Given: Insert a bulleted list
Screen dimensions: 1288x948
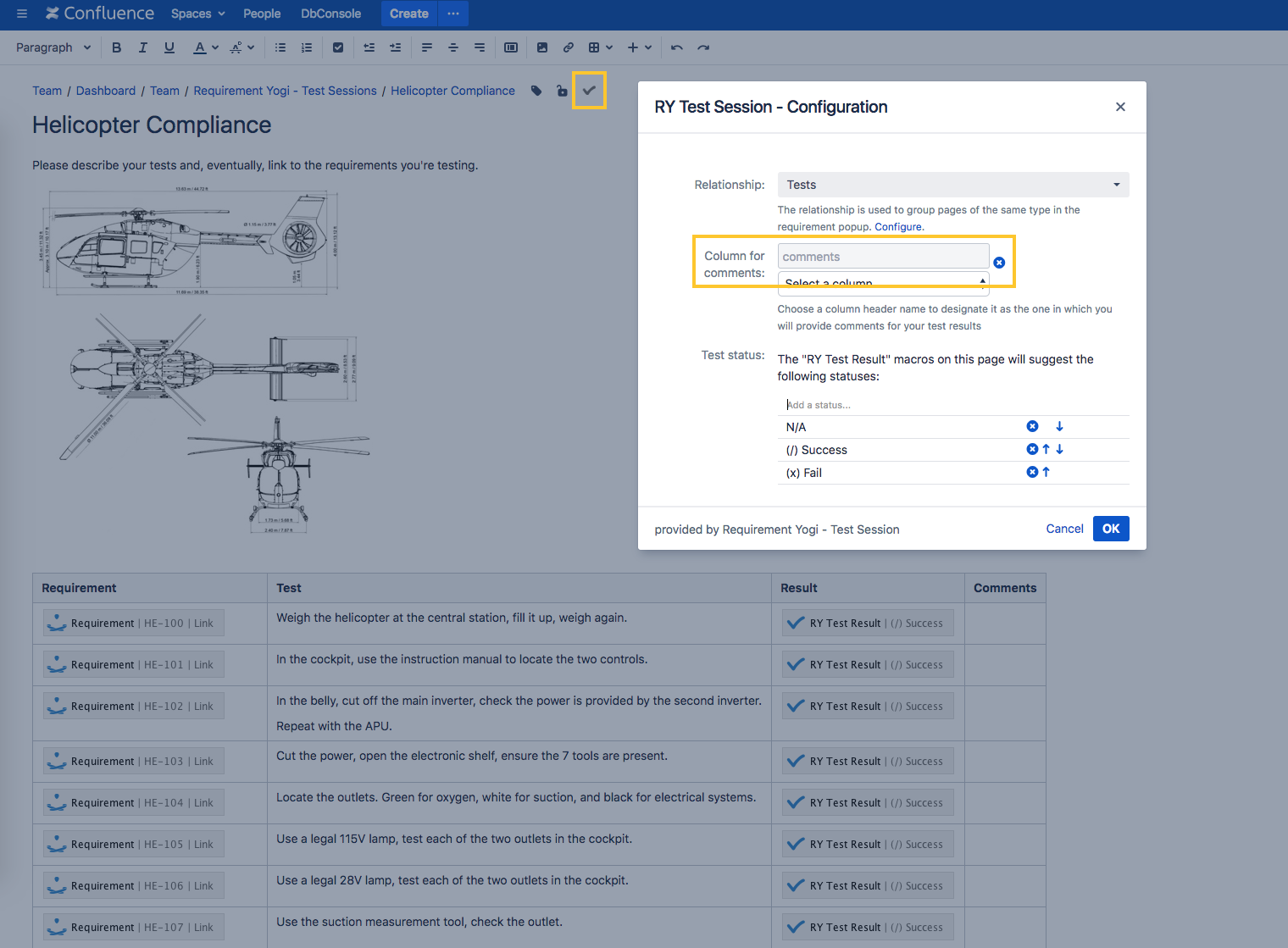Looking at the screenshot, I should click(280, 47).
